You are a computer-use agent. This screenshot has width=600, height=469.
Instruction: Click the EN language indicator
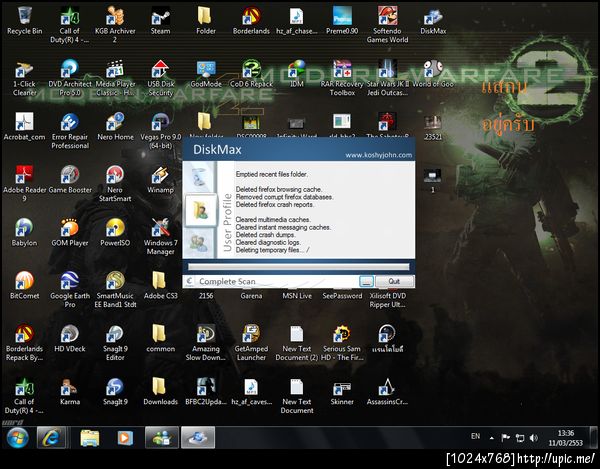[x=475, y=436]
